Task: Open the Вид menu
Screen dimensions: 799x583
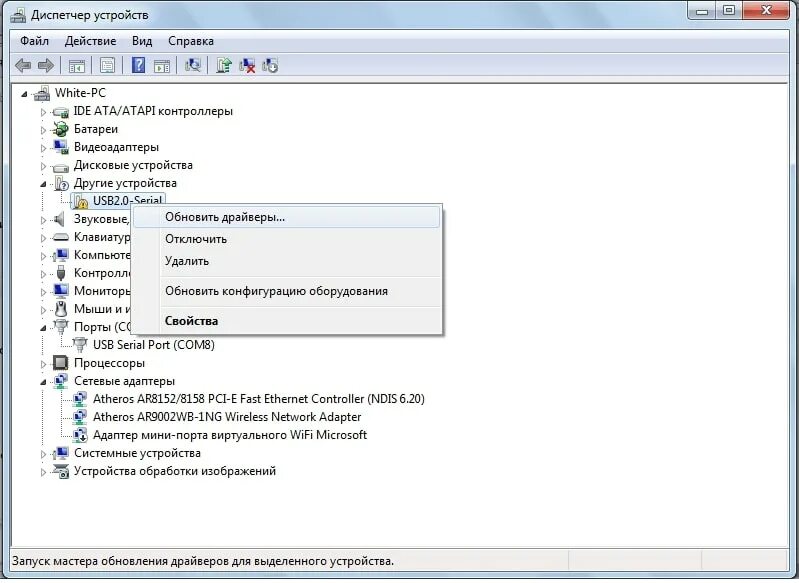Action: click(142, 41)
